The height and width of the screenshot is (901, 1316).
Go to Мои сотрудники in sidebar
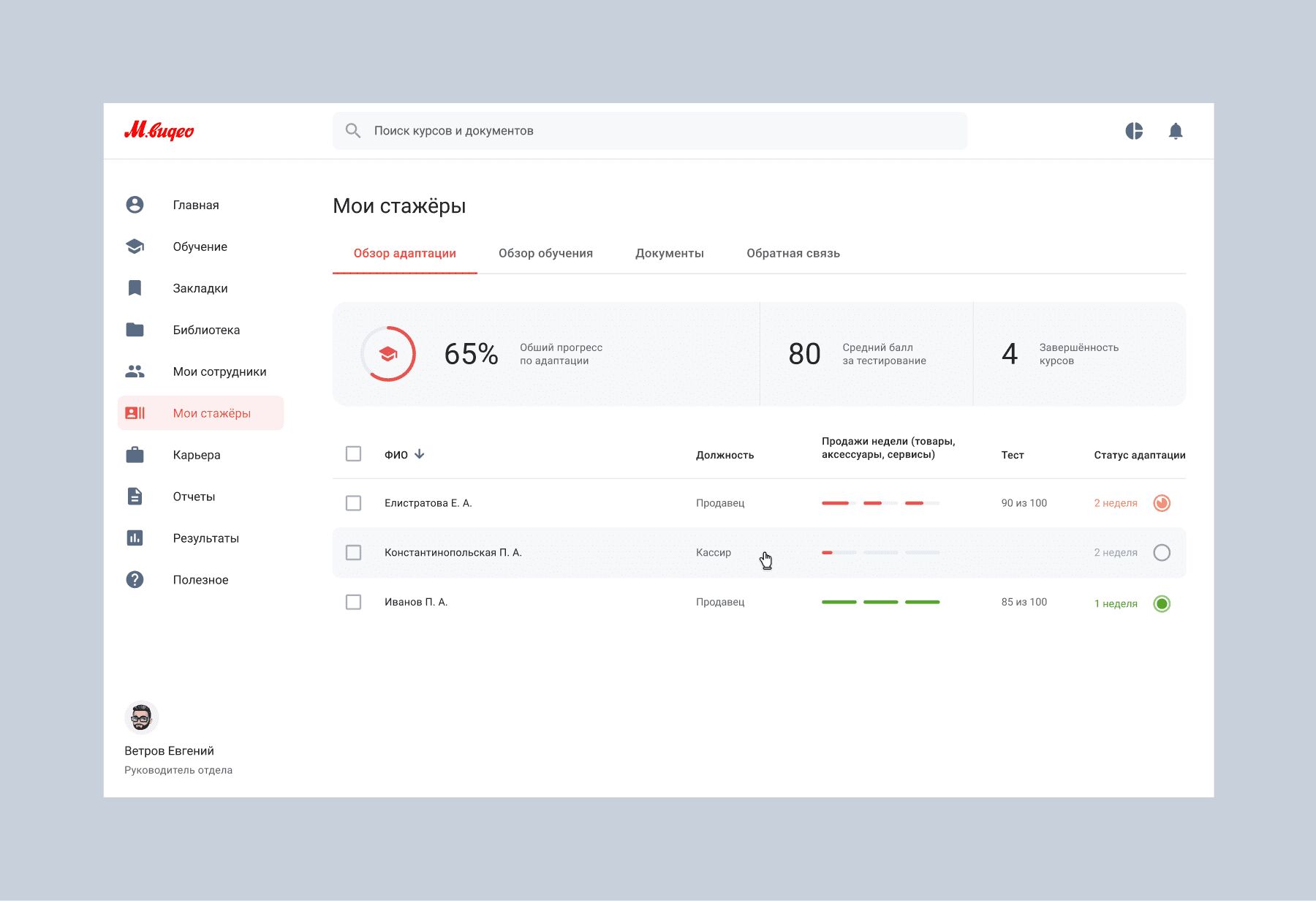tap(219, 372)
